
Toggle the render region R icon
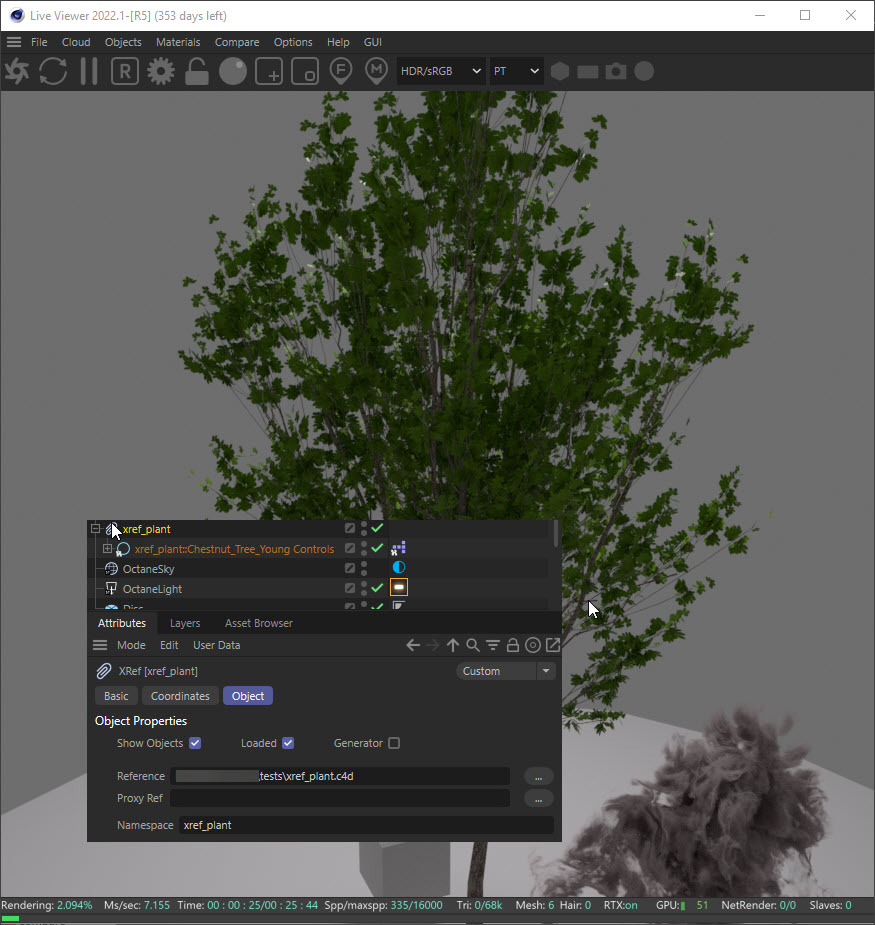point(125,71)
